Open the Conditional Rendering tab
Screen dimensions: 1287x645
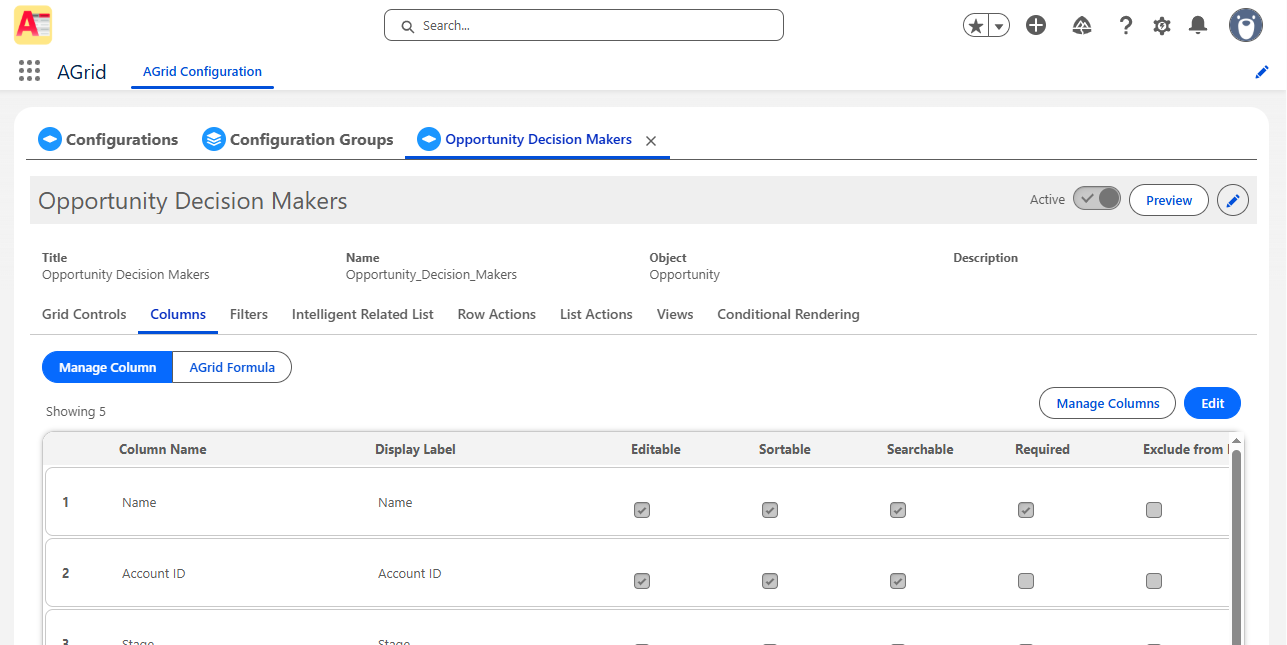788,314
